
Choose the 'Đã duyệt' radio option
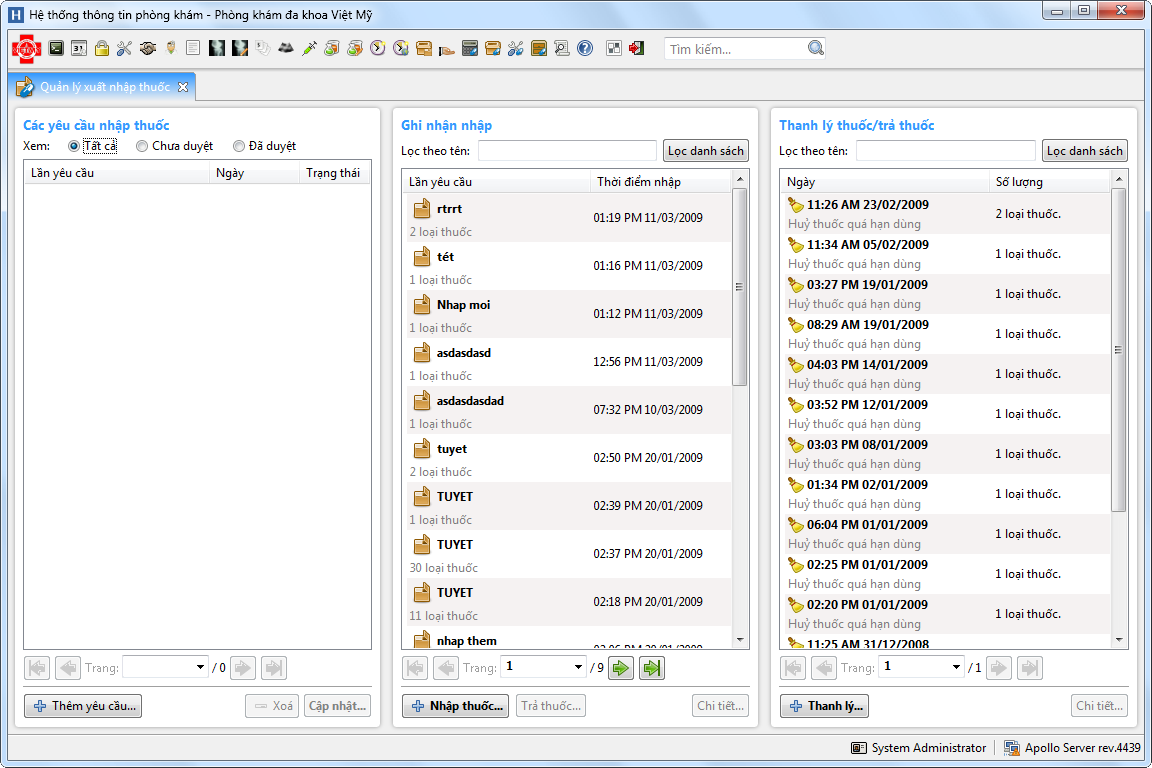tap(239, 146)
